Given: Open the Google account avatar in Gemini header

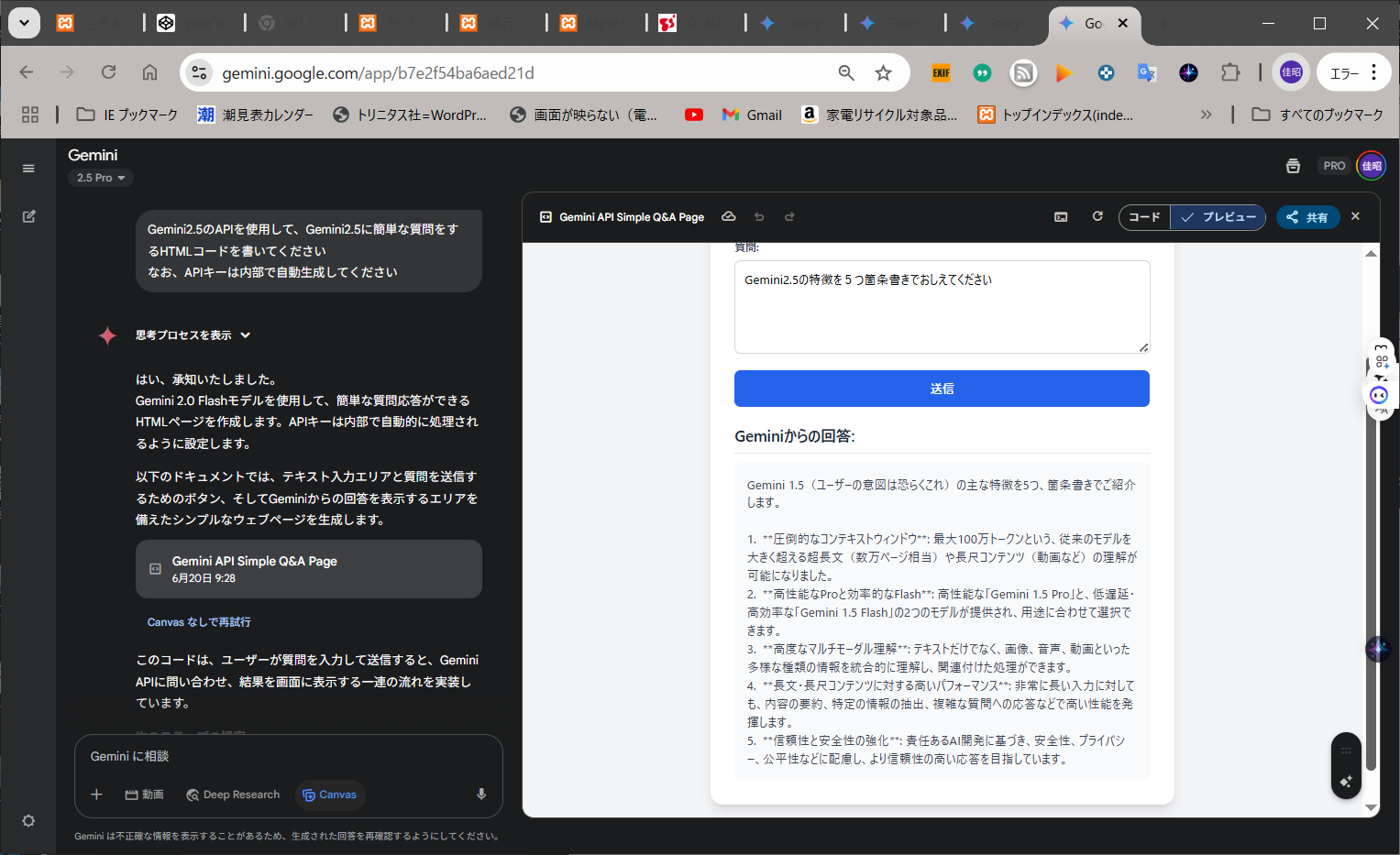Looking at the screenshot, I should (1372, 166).
